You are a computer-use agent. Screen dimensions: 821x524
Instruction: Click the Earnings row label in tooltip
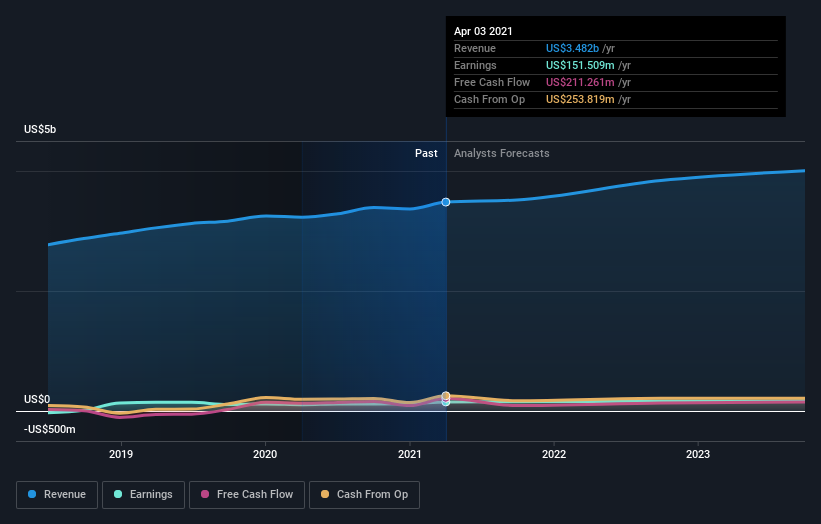475,65
